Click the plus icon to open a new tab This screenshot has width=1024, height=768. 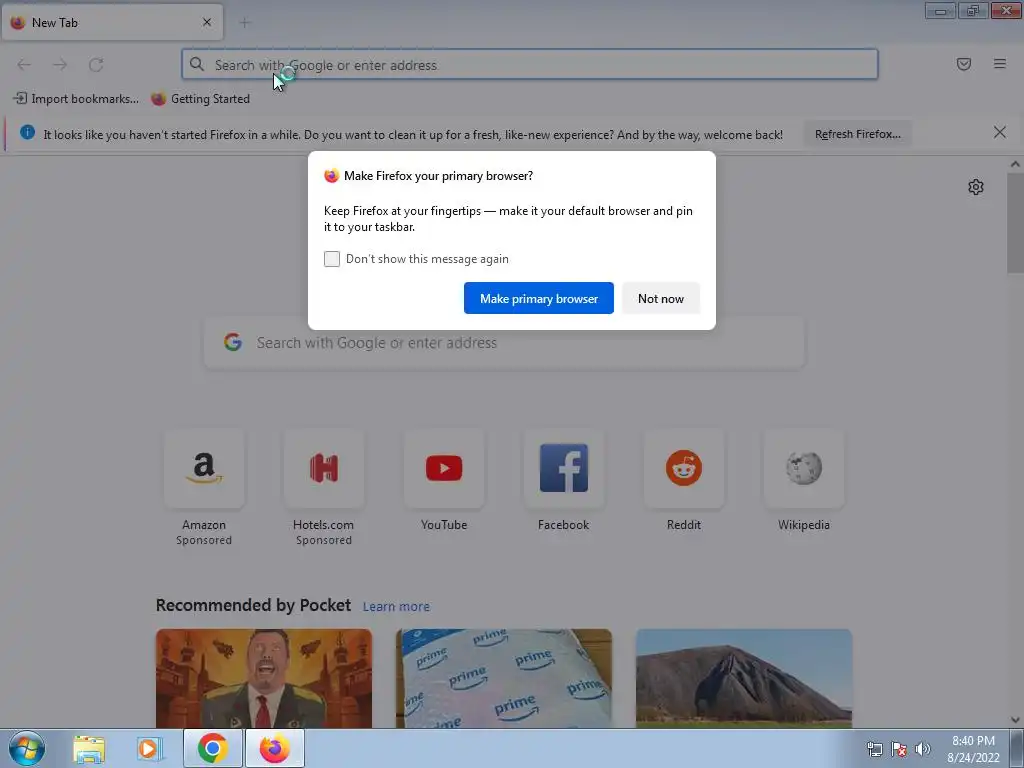(245, 23)
